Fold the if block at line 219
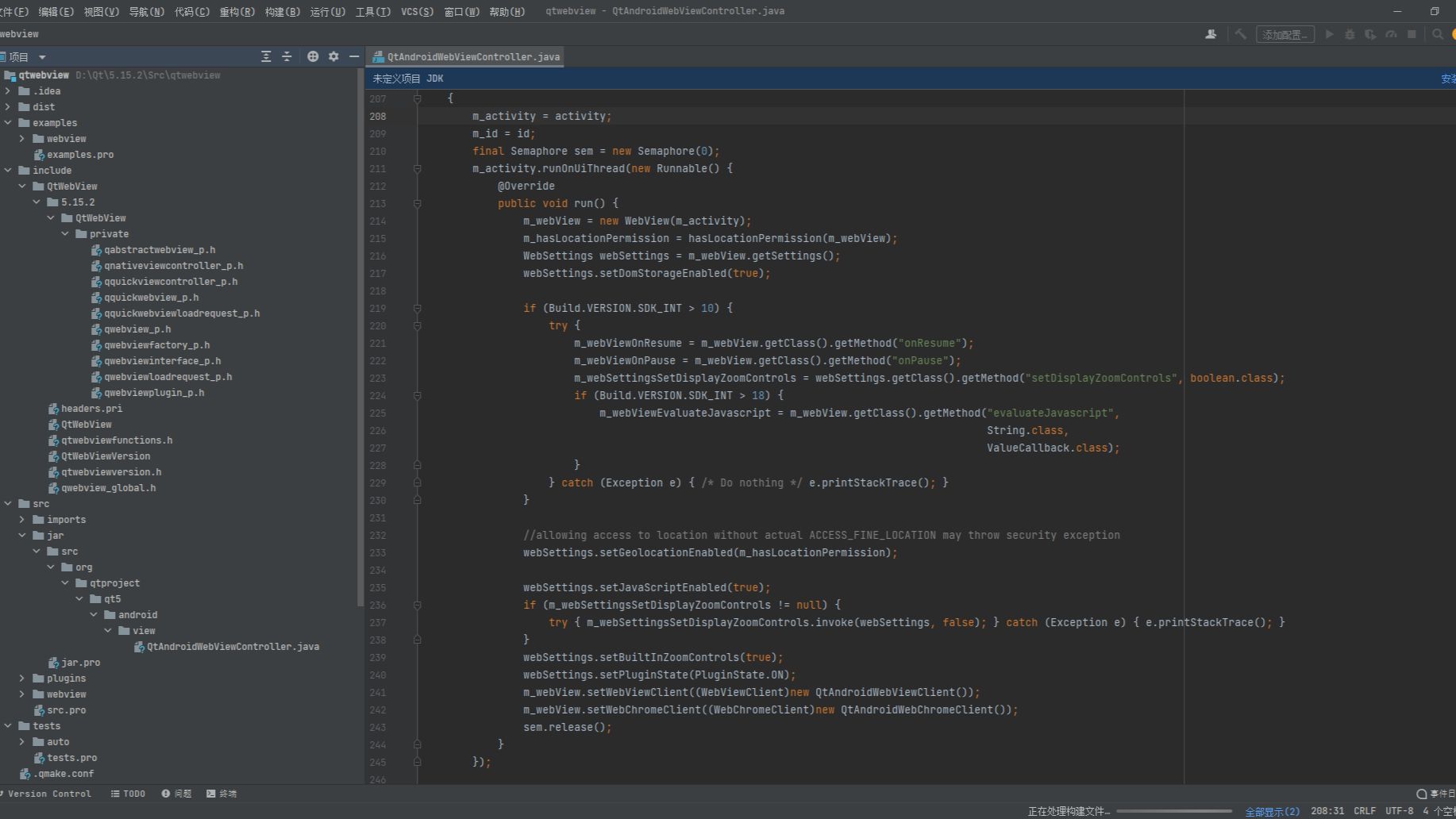The image size is (1456, 819). tap(417, 309)
